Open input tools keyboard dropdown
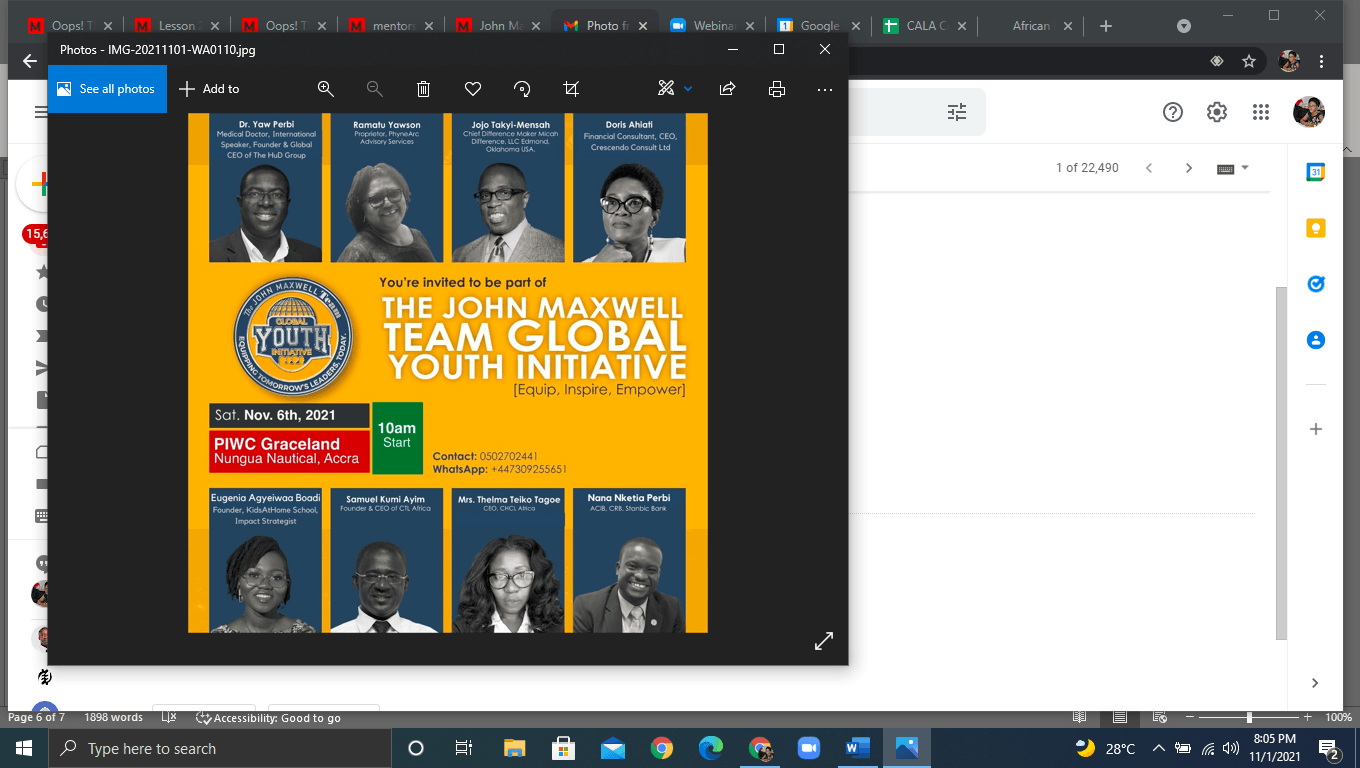The image size is (1360, 768). pyautogui.click(x=1232, y=168)
